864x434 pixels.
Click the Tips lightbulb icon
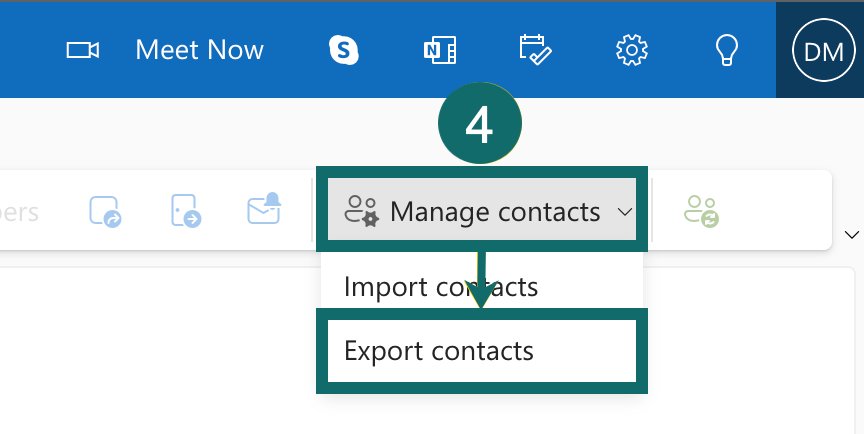[727, 50]
